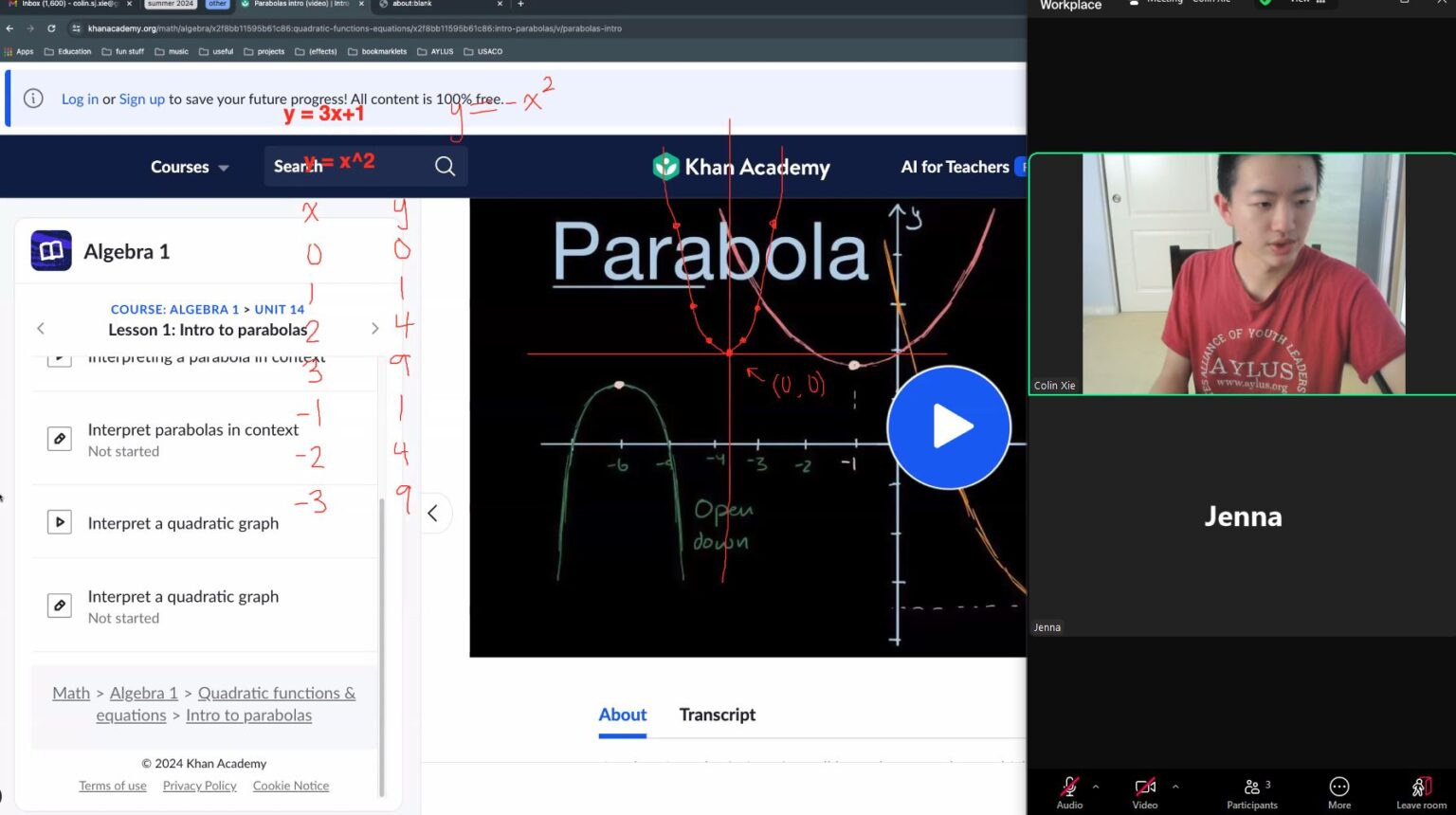Open the summer 2024 tab group
Image resolution: width=1456 pixels, height=815 pixels.
coord(171,4)
